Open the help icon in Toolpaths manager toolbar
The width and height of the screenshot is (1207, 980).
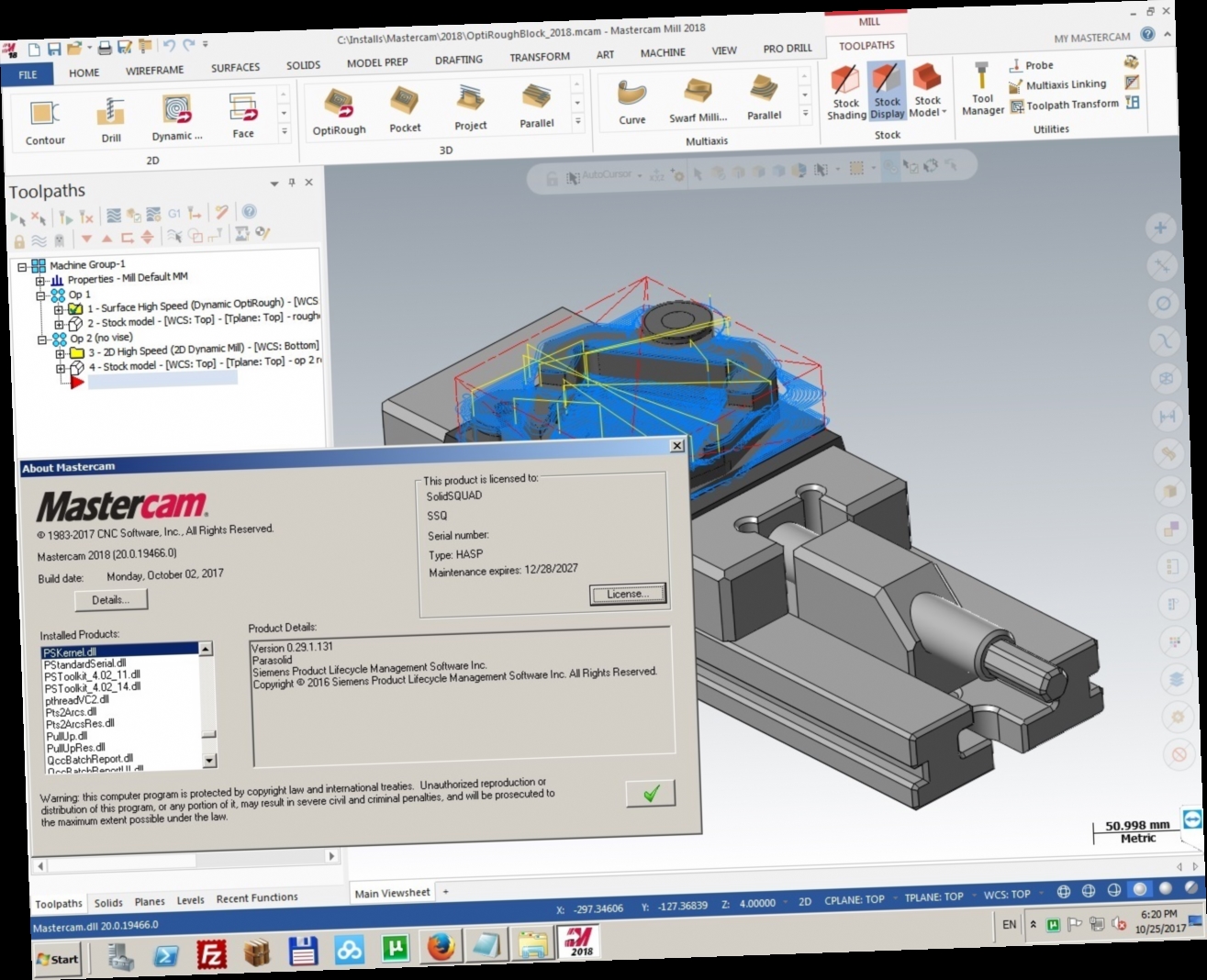point(249,211)
